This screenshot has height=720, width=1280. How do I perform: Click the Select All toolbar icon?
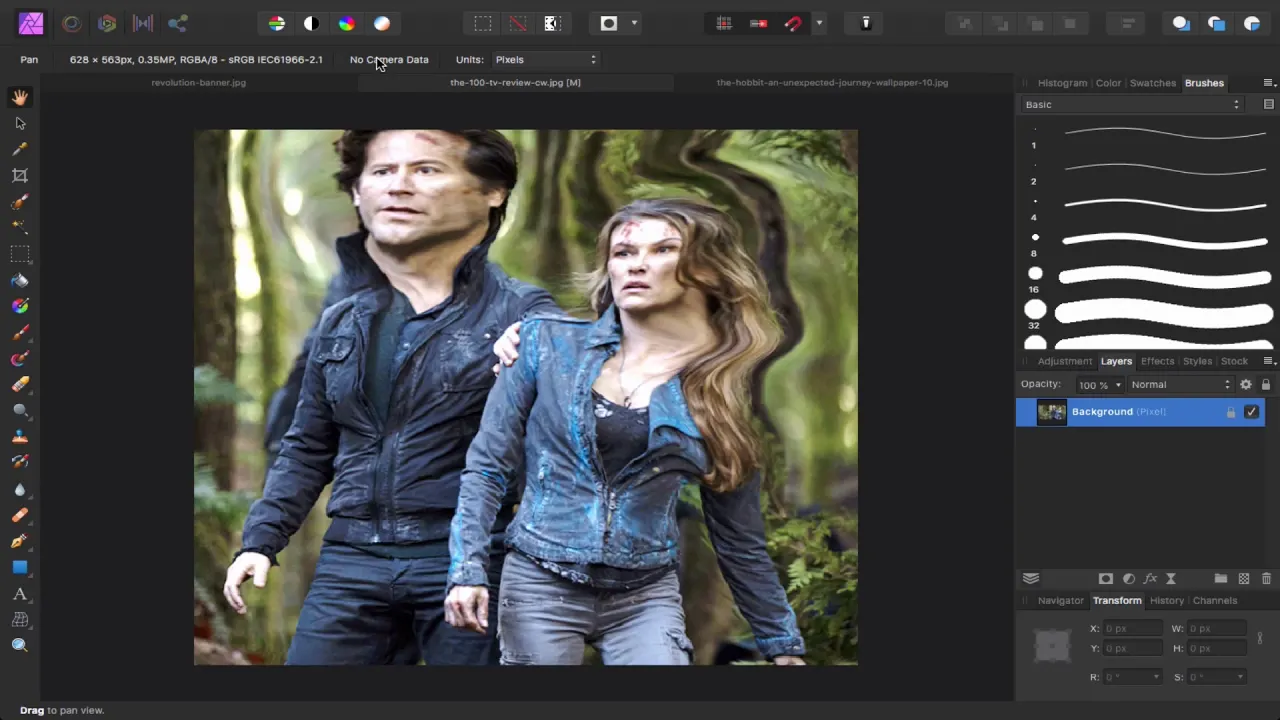click(483, 23)
